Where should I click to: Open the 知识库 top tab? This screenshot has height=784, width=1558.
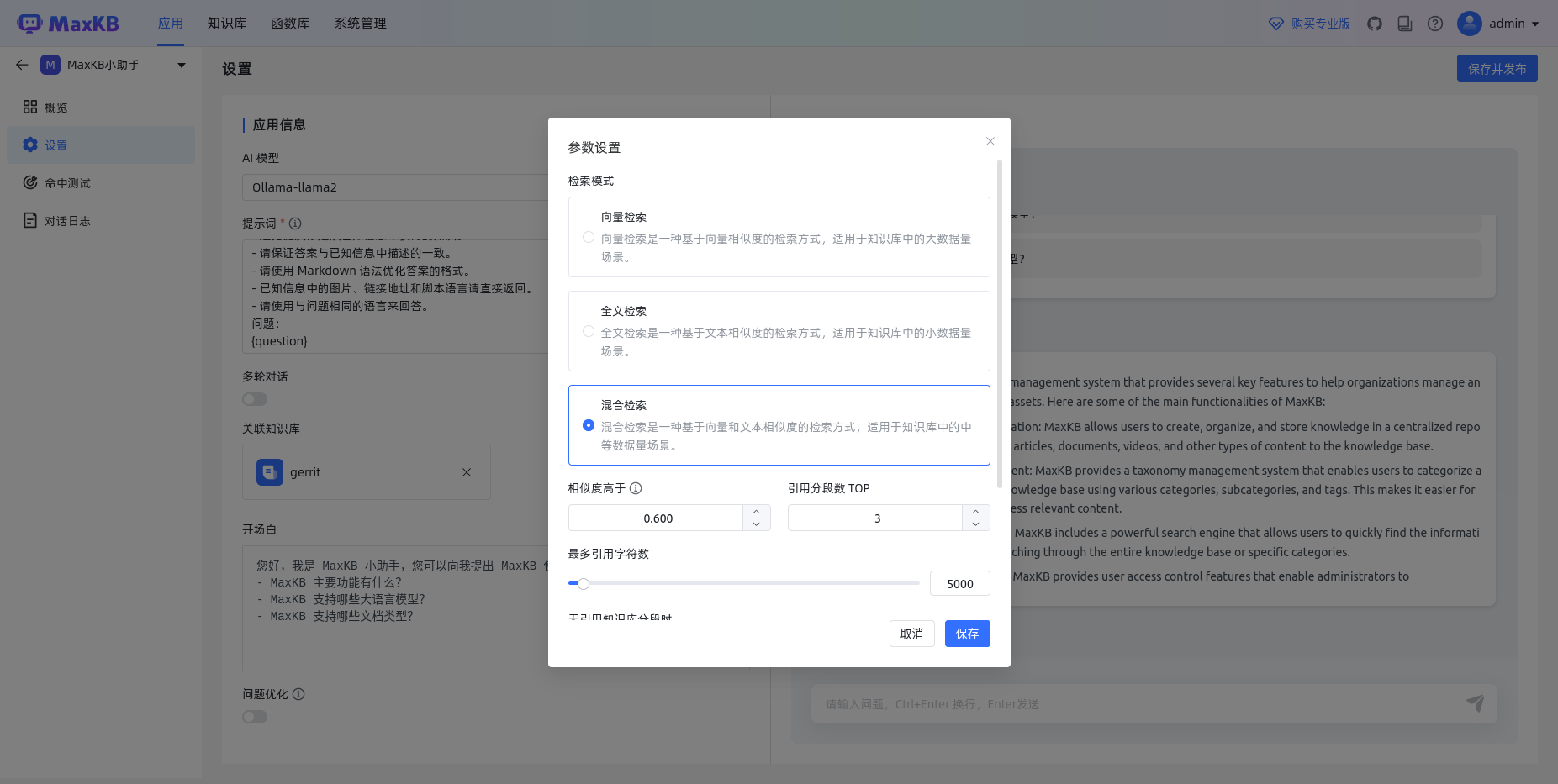(x=227, y=24)
